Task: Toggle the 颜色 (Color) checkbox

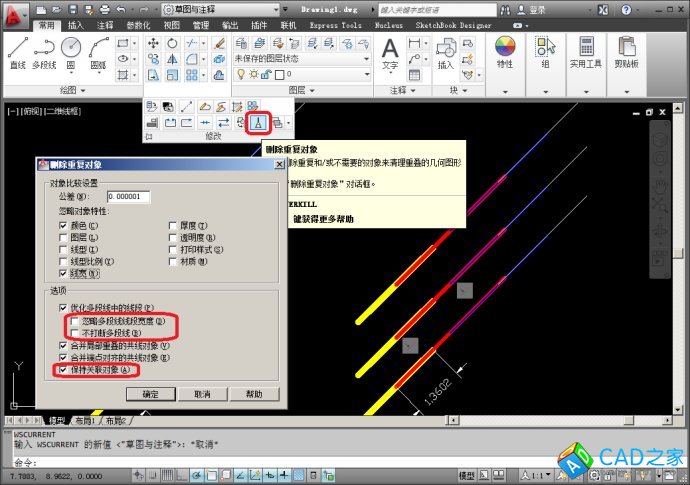Action: tap(64, 226)
